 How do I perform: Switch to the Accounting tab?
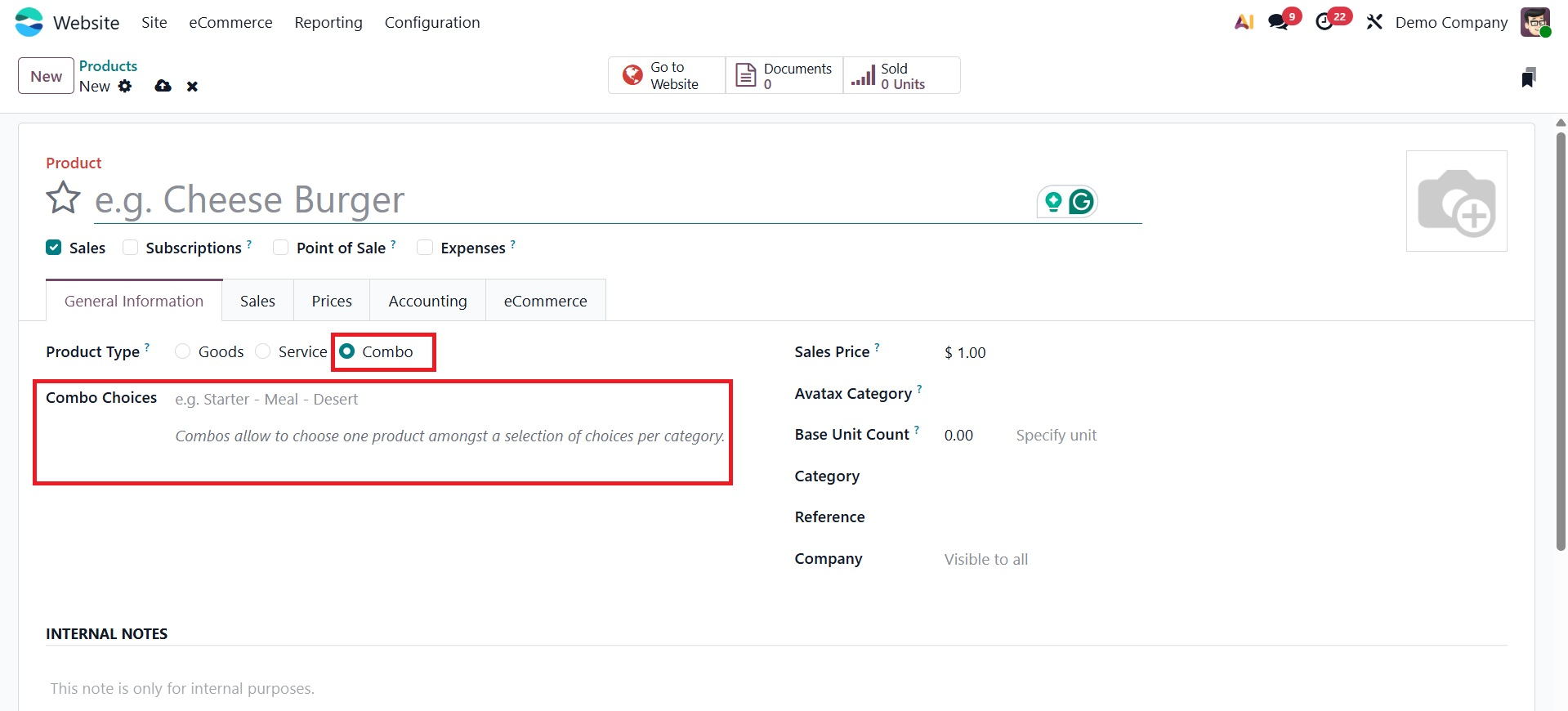click(427, 301)
